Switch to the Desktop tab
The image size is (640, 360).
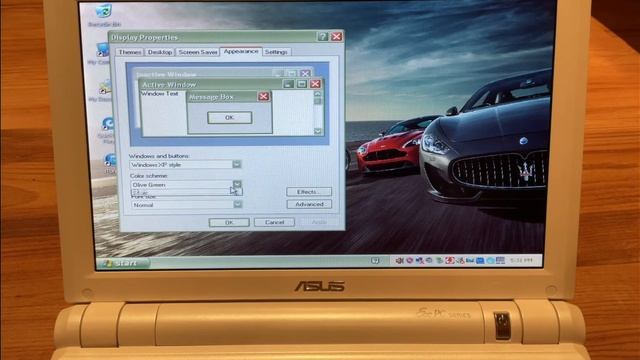click(160, 52)
